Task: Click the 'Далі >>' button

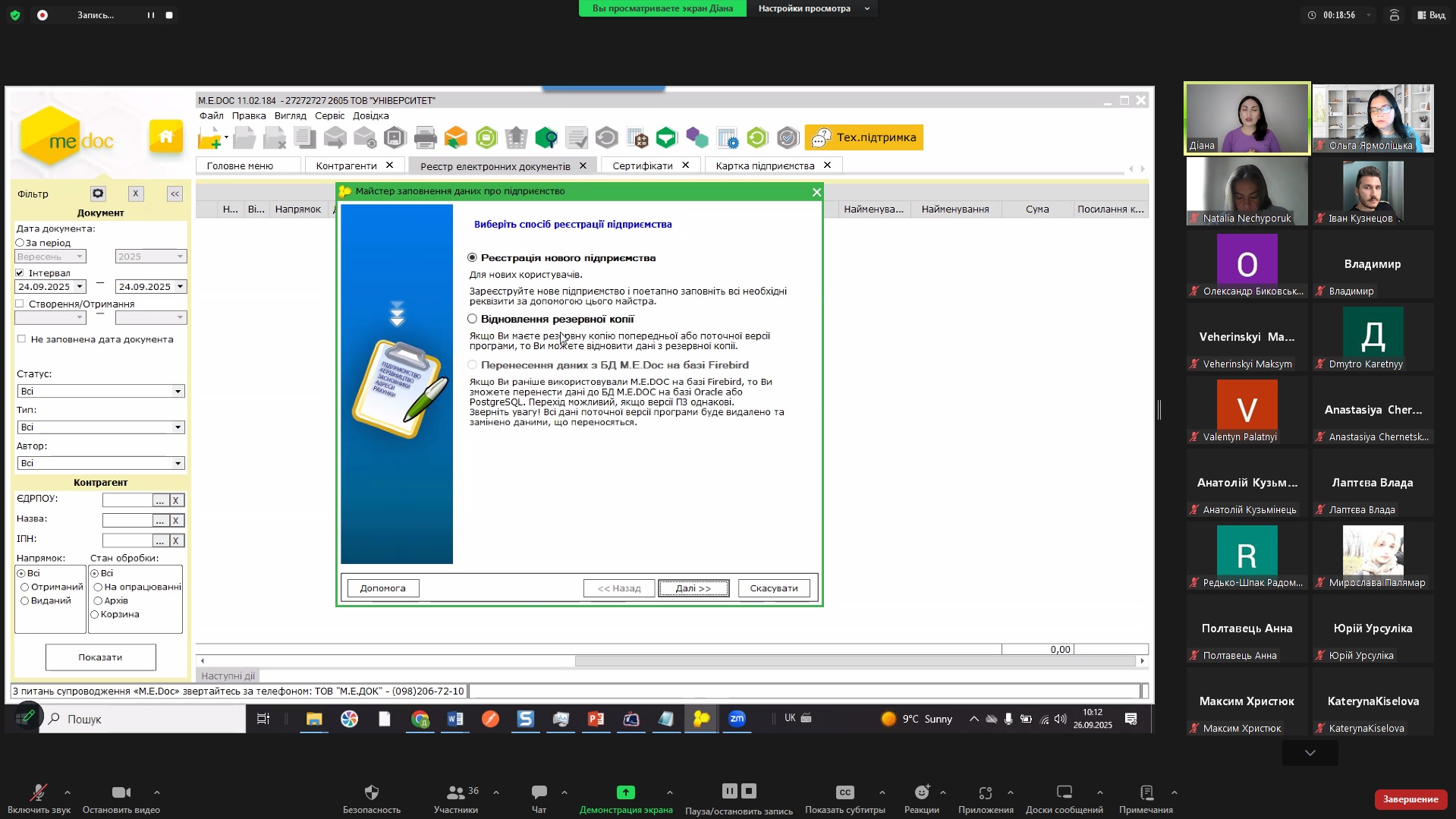Action: click(693, 588)
